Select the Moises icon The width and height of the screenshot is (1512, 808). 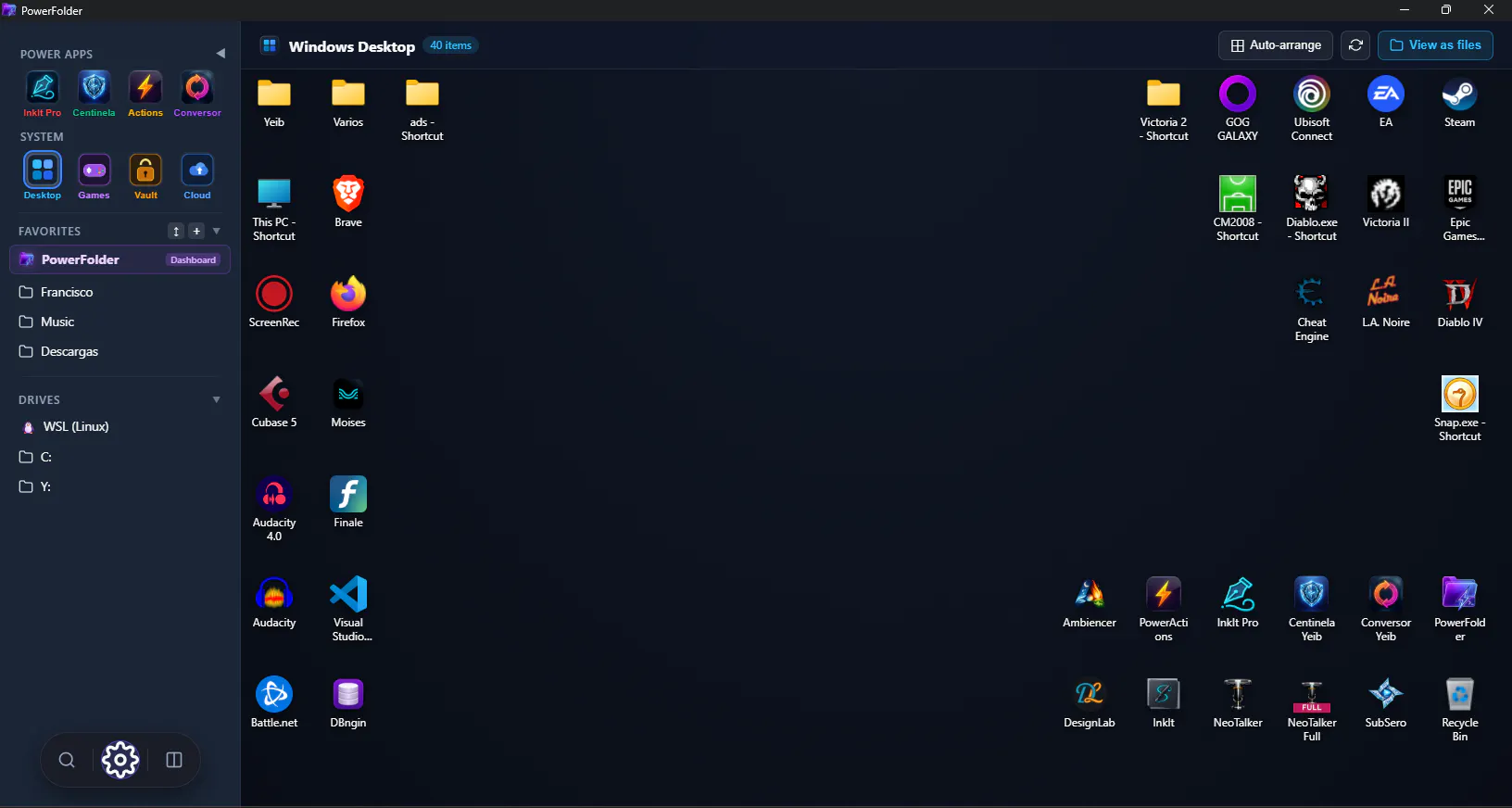pyautogui.click(x=348, y=402)
